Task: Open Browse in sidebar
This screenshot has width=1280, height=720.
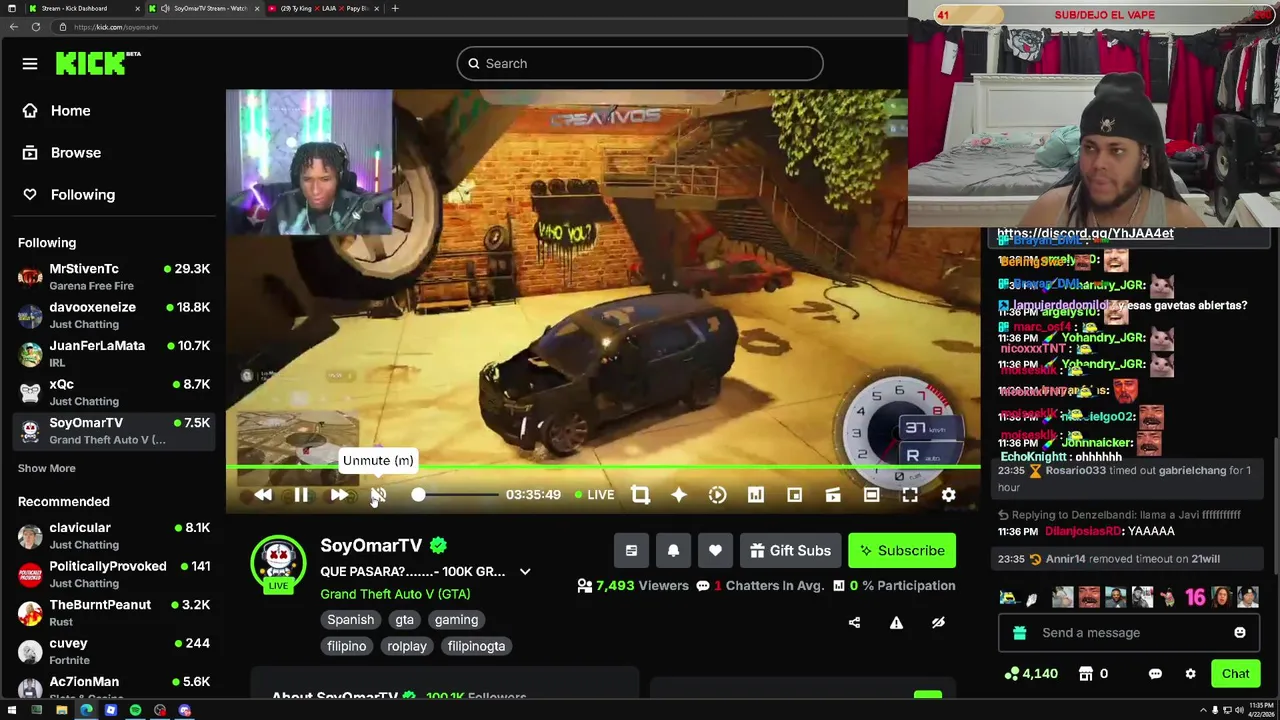Action: click(75, 153)
